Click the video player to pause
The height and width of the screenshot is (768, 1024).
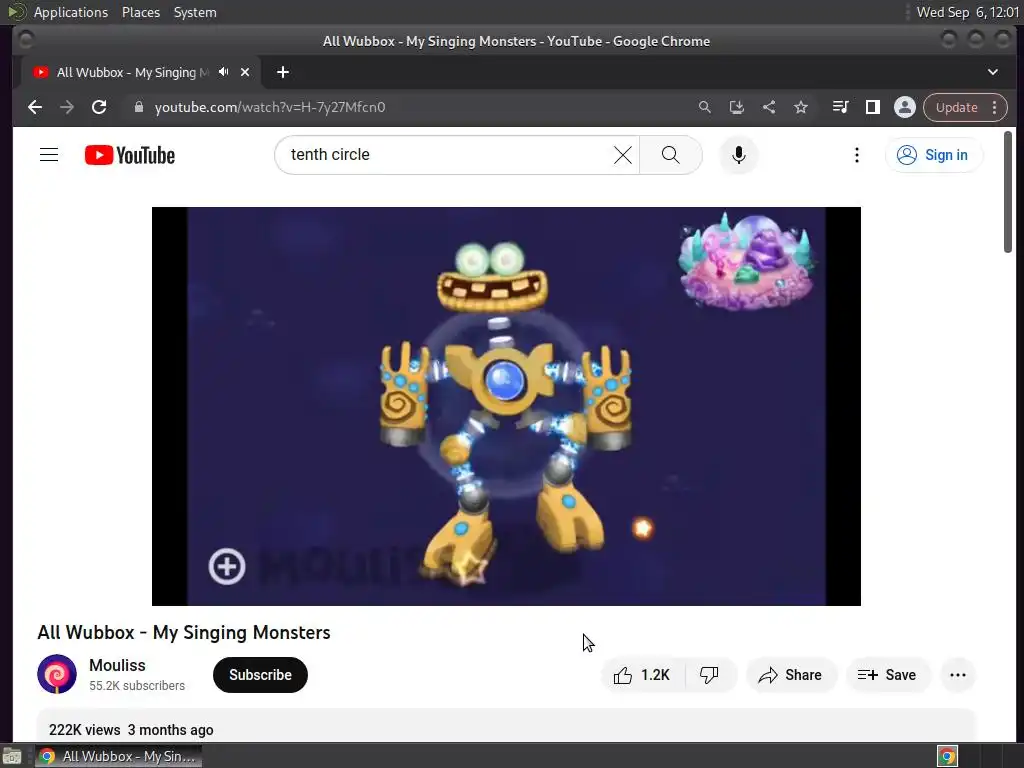coord(506,406)
